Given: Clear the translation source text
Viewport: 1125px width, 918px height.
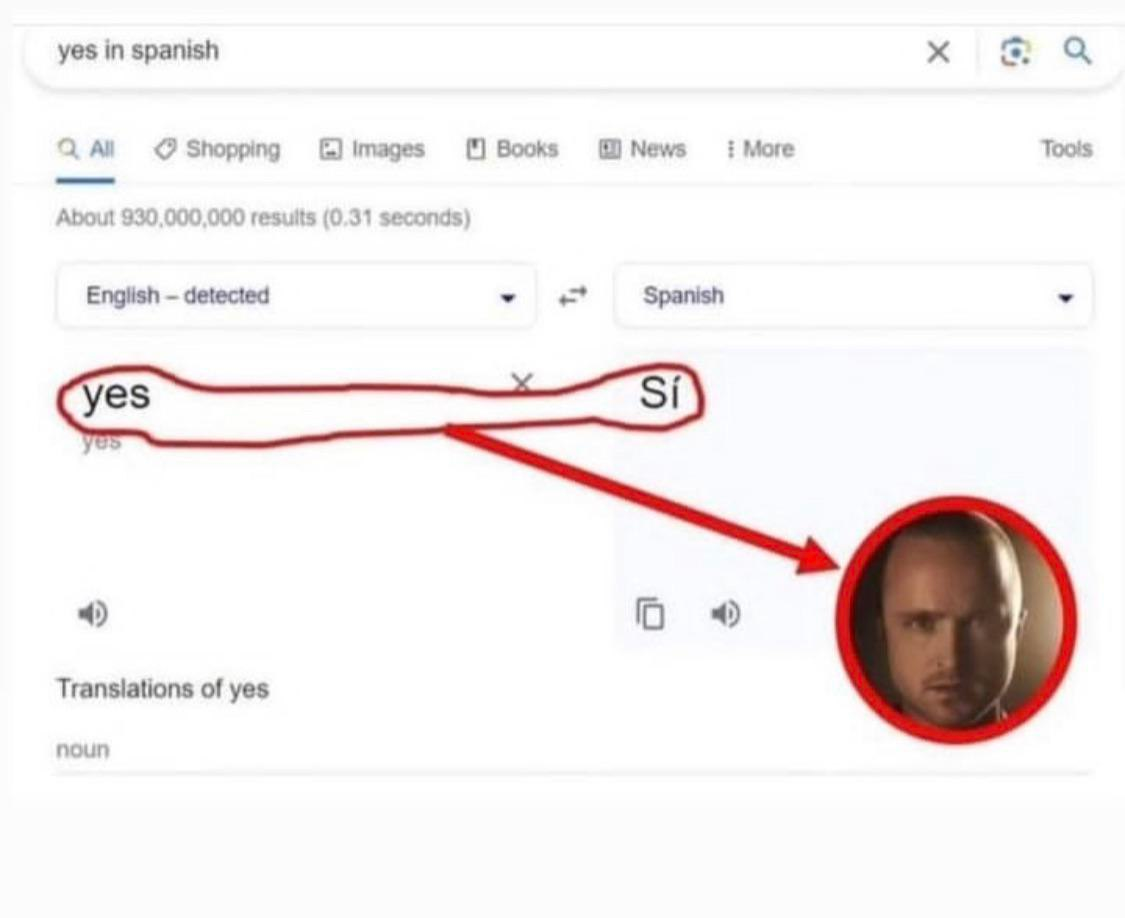Looking at the screenshot, I should [x=522, y=381].
